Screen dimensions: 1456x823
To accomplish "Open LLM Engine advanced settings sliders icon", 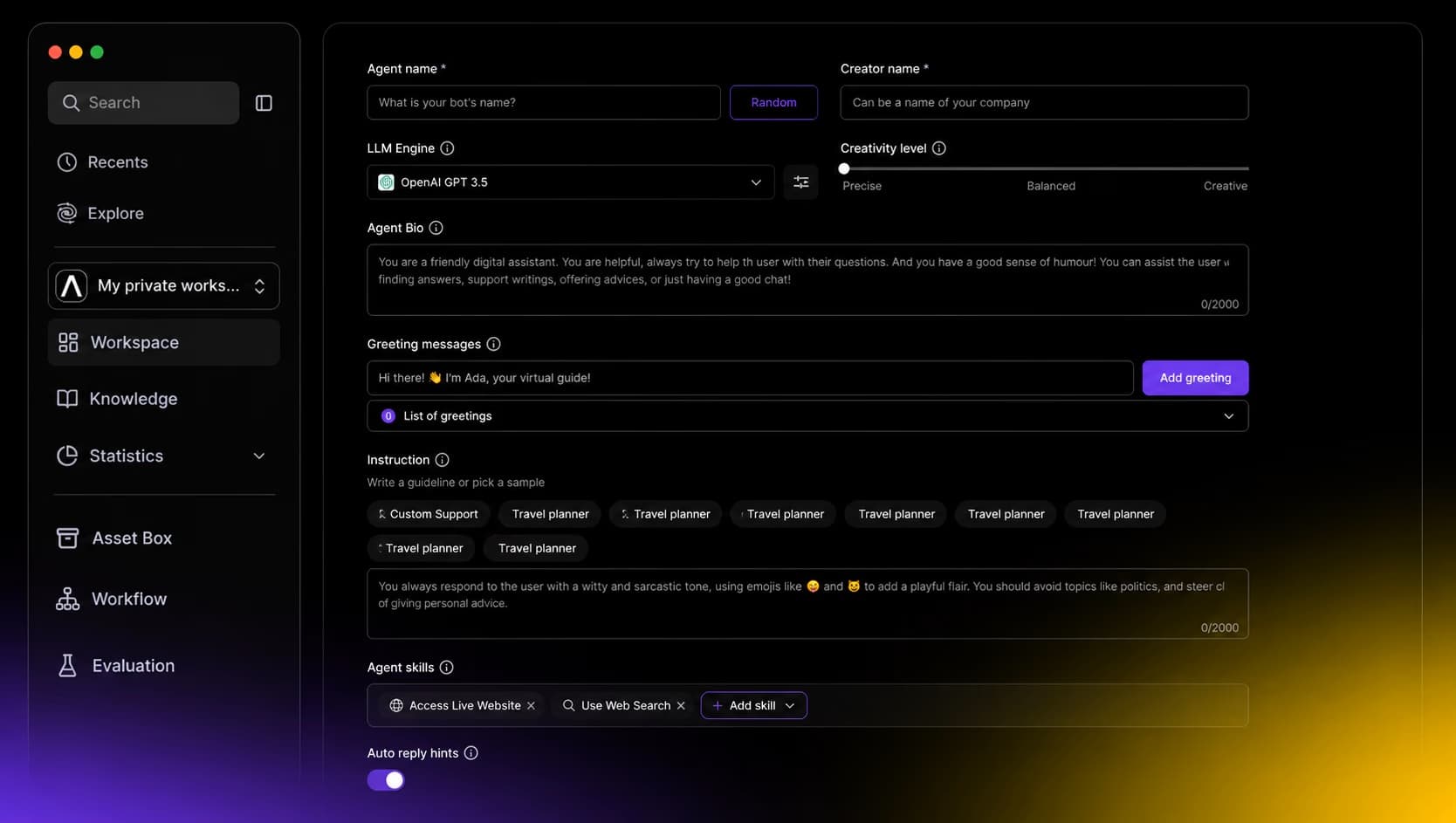I will 800,182.
